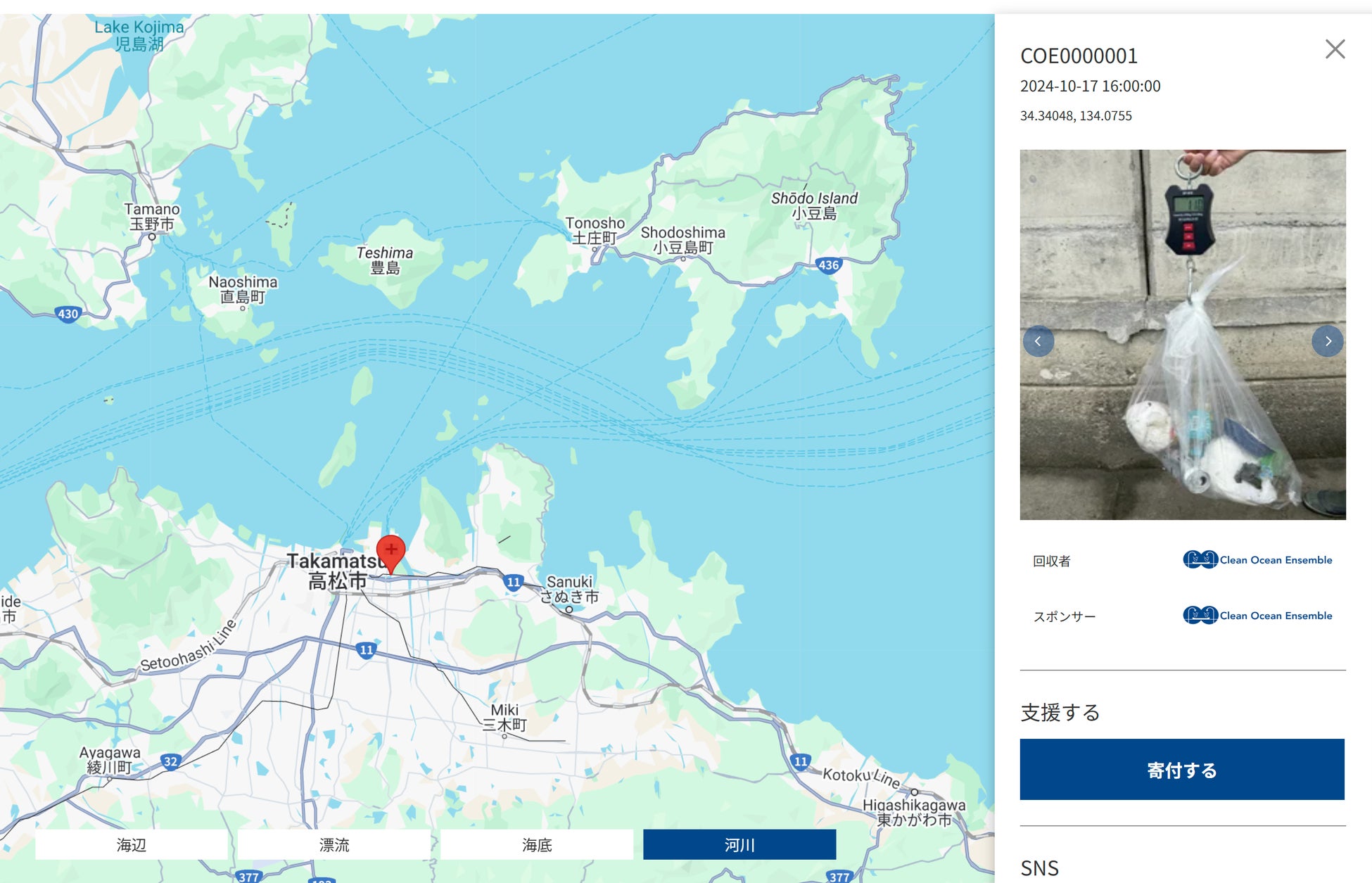
Task: Show previous photo in carousel
Action: click(x=1038, y=341)
